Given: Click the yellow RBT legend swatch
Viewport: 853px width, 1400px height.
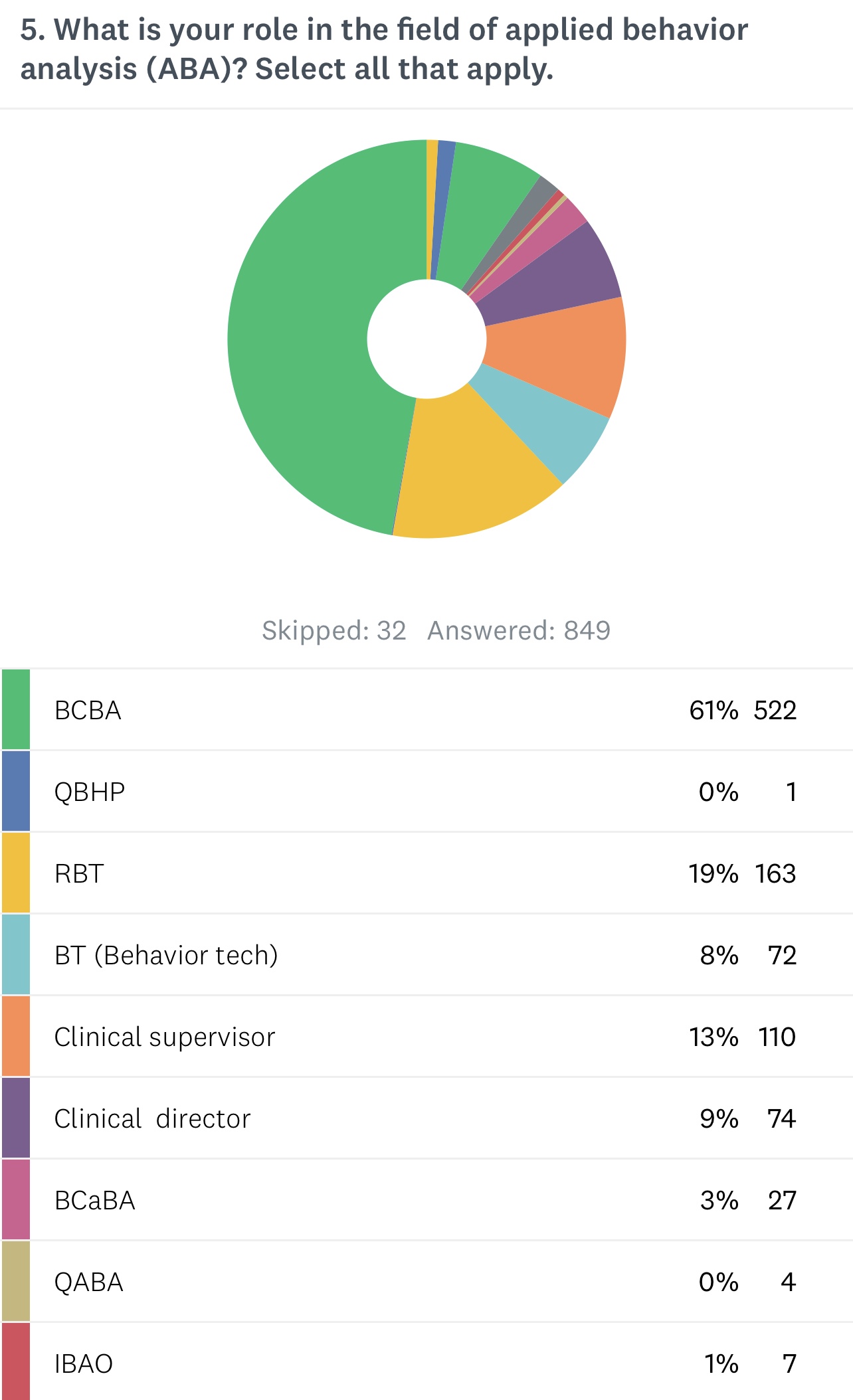Looking at the screenshot, I should tap(16, 873).
